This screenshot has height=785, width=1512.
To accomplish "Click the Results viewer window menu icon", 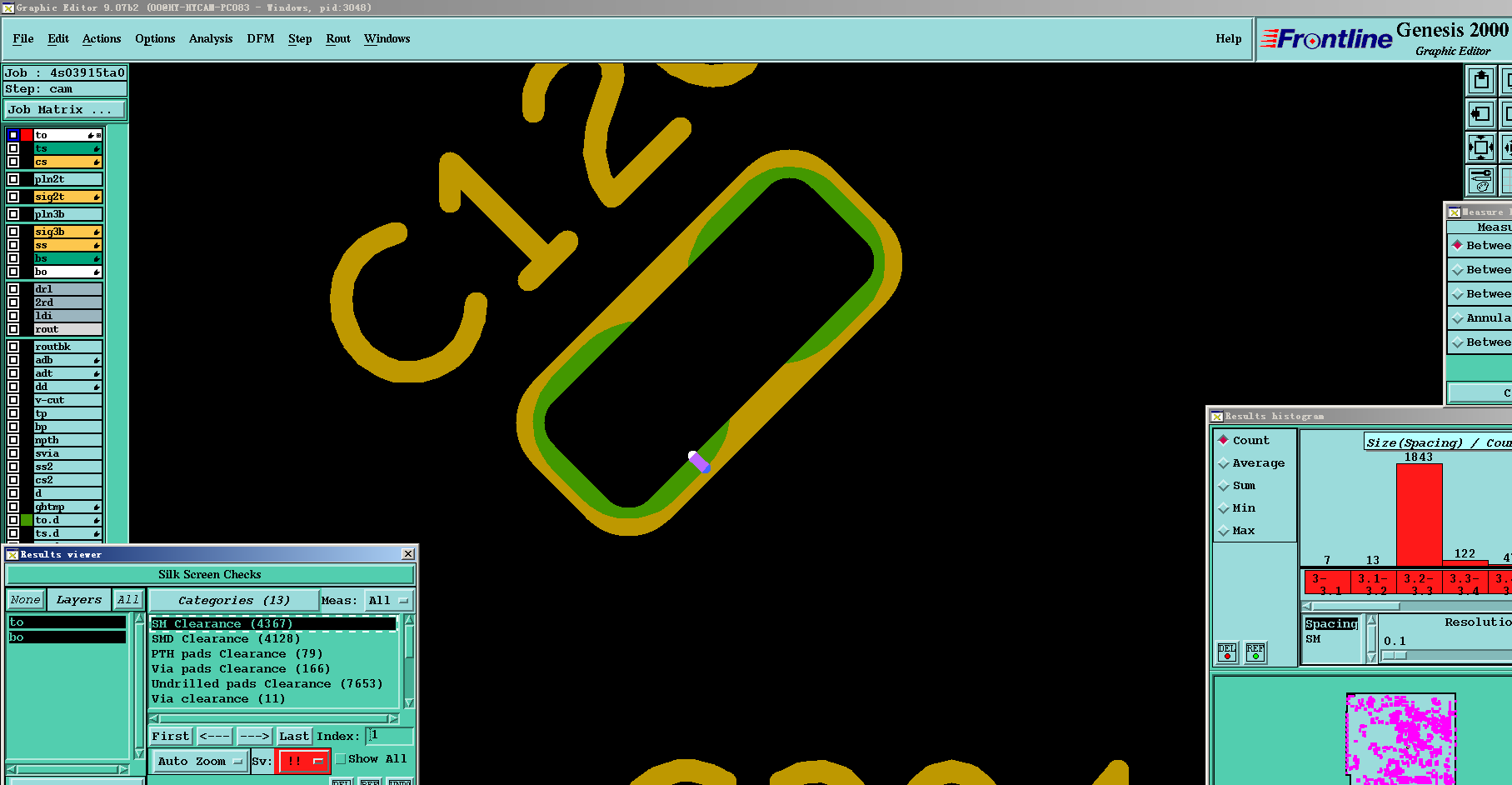I will 12,554.
